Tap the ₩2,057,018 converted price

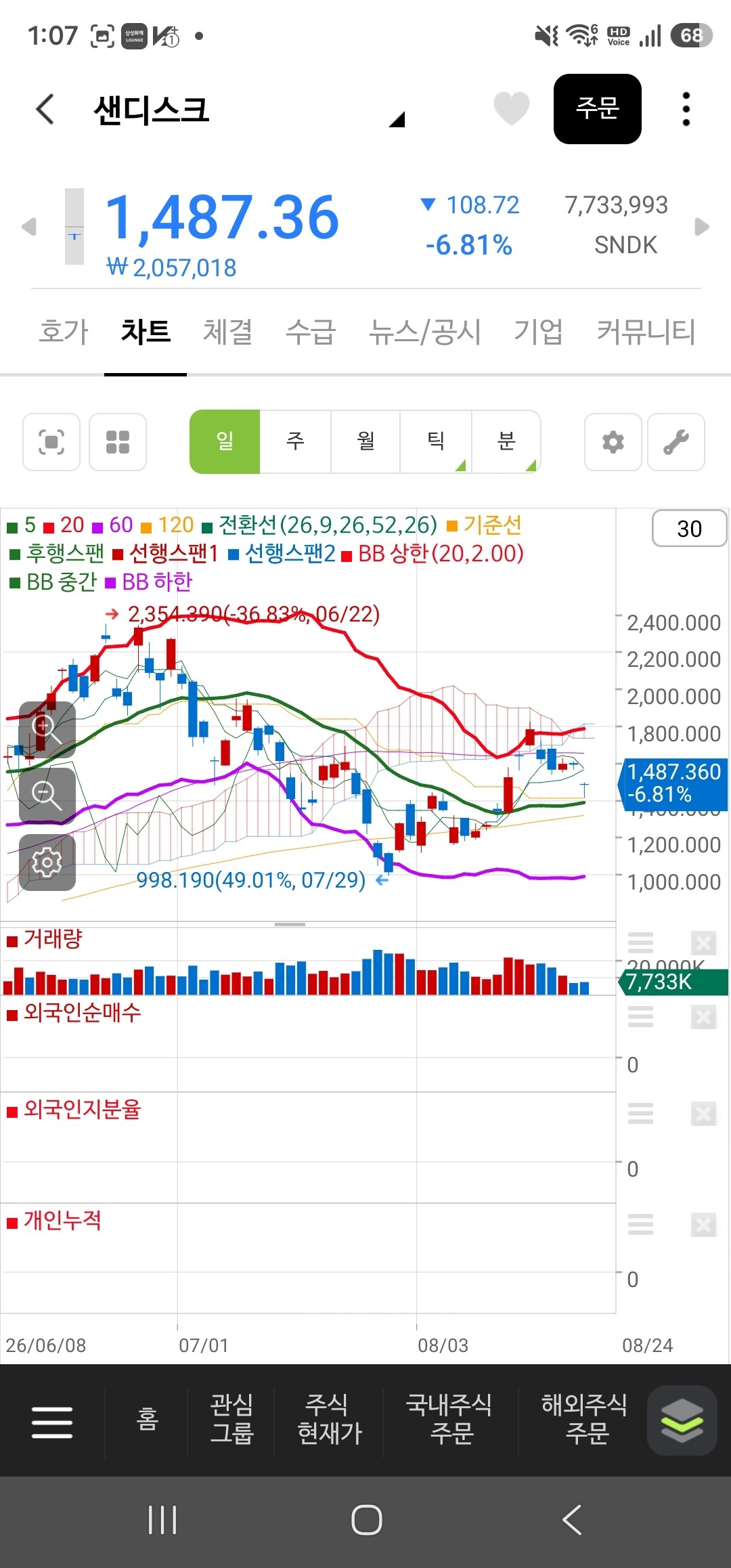pos(172,268)
